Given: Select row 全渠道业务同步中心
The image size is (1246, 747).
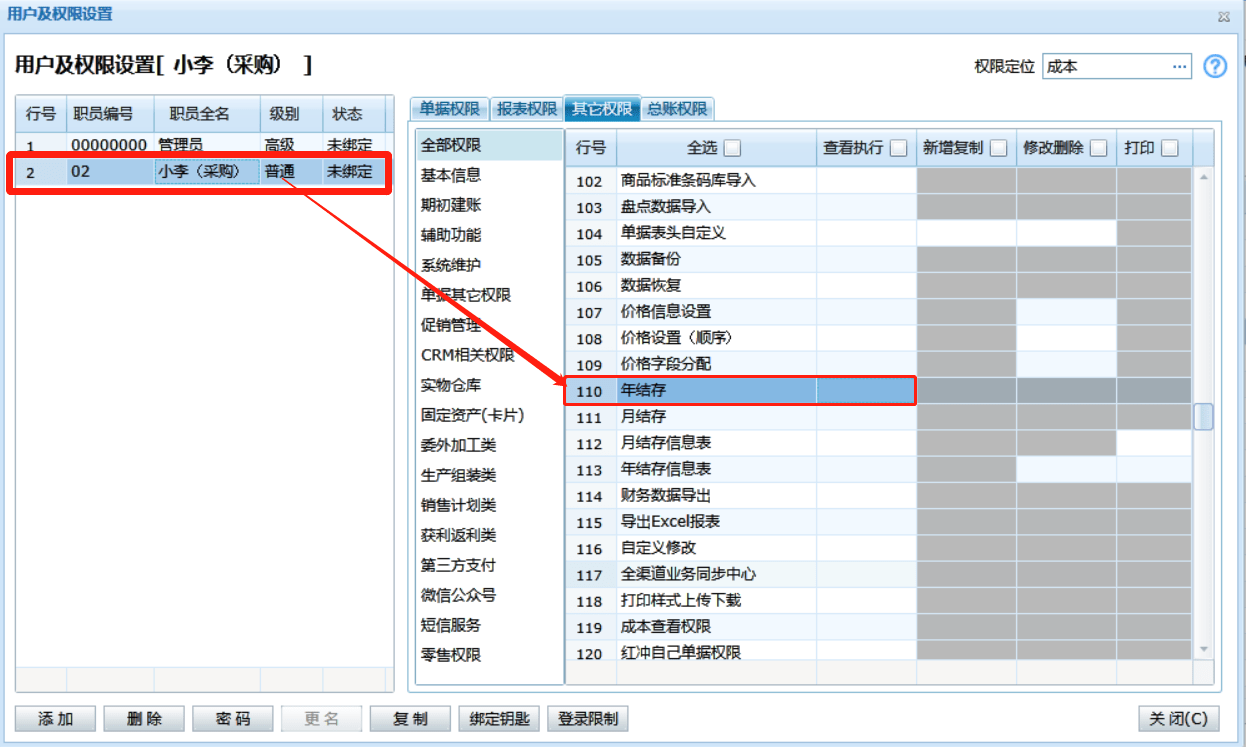Looking at the screenshot, I should click(x=879, y=574).
